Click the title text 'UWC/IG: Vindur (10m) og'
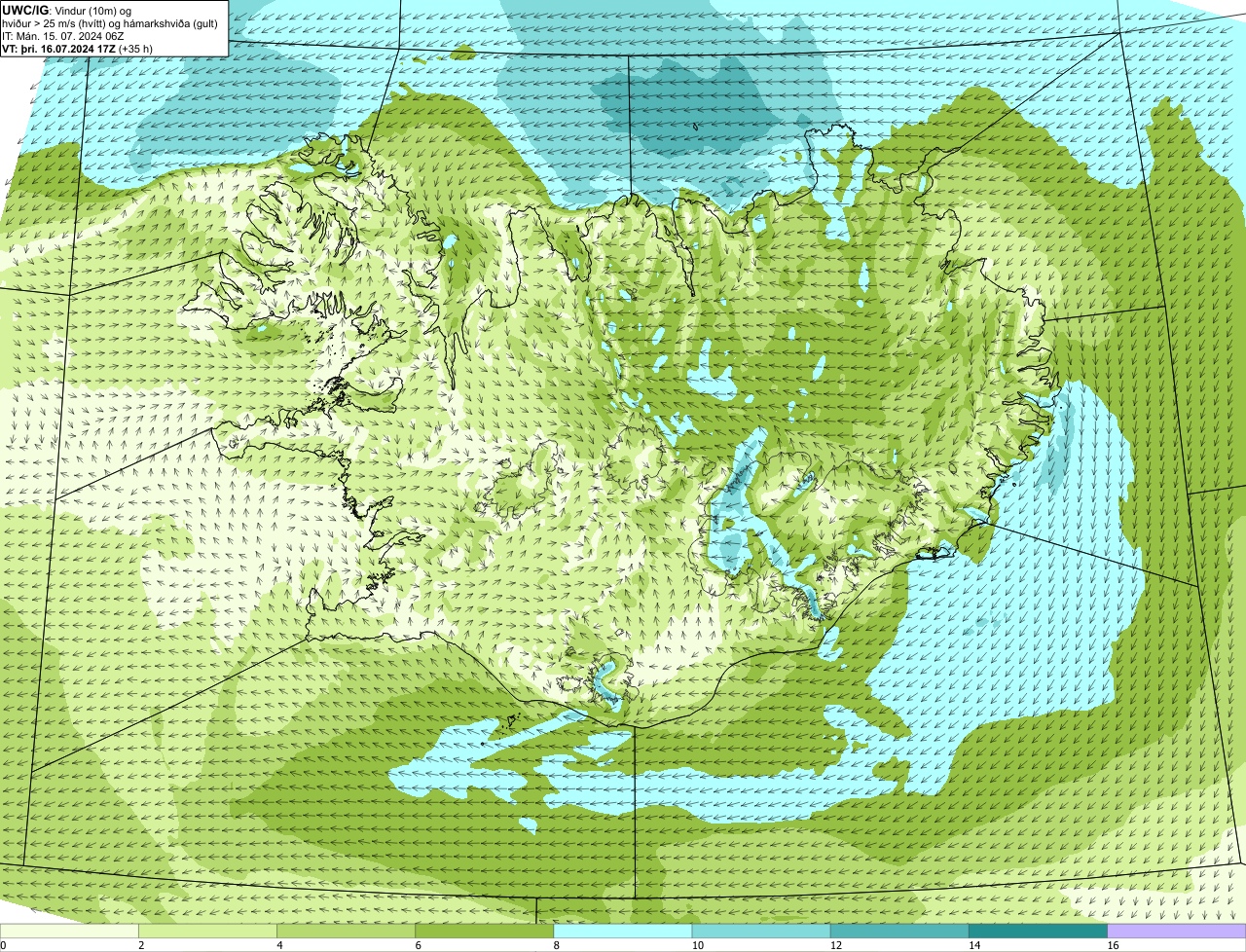The width and height of the screenshot is (1246, 952). tap(66, 11)
